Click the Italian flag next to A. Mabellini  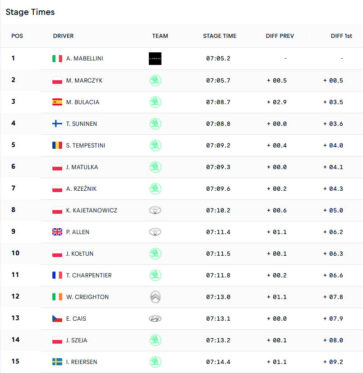pos(57,59)
